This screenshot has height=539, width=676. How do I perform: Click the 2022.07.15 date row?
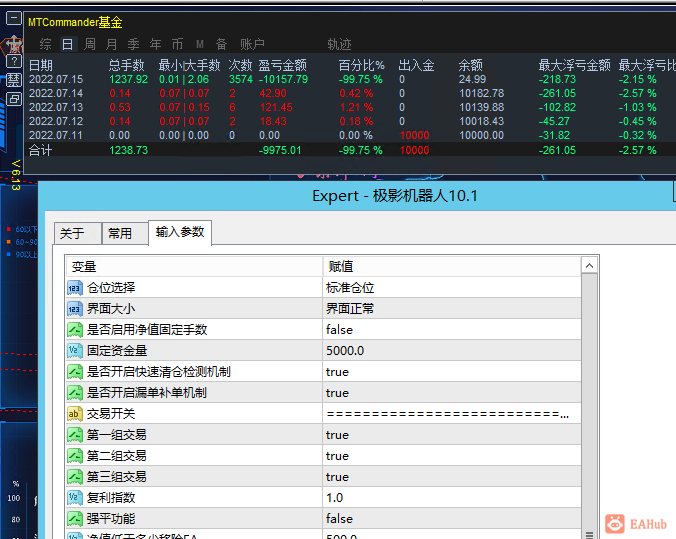(56, 79)
